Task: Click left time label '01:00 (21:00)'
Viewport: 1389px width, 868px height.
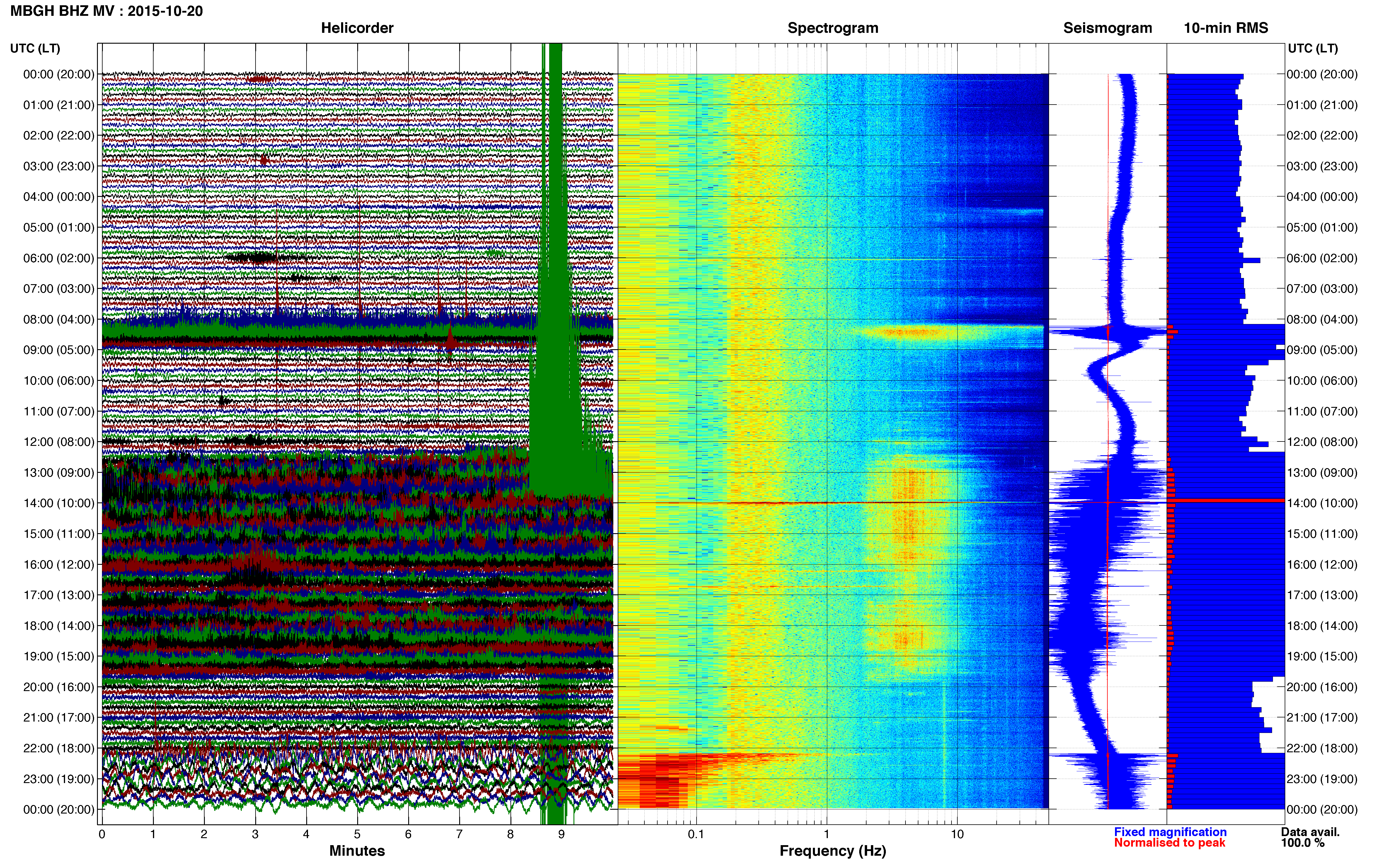Action: click(x=59, y=105)
